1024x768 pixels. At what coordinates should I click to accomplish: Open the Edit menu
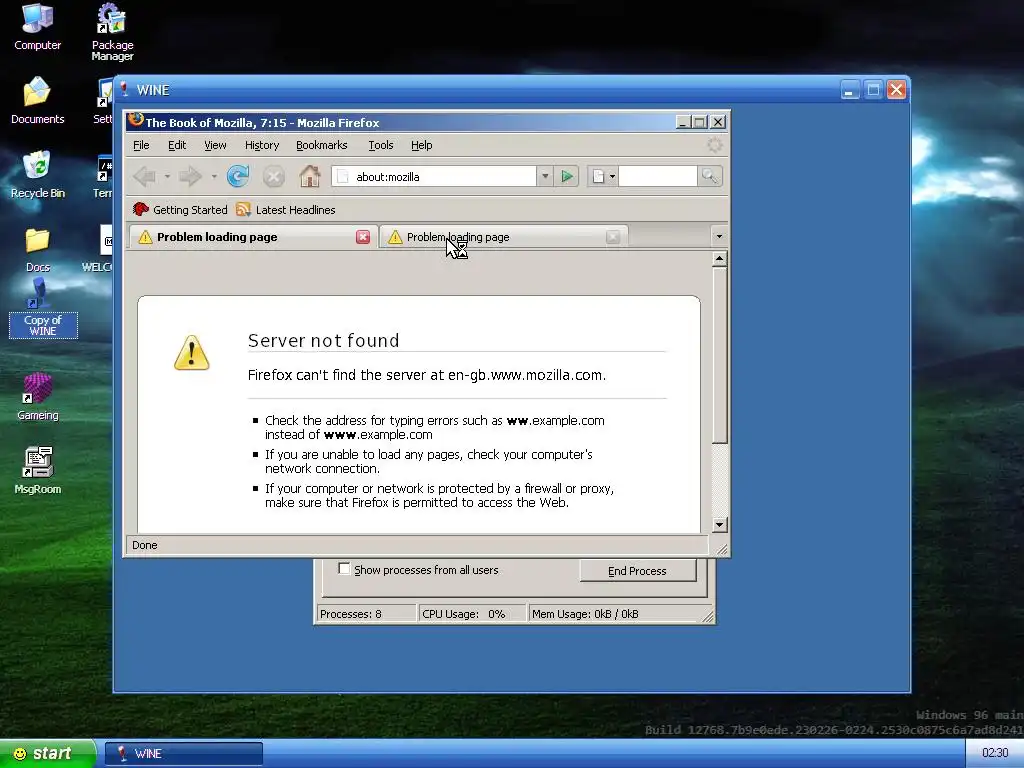click(x=177, y=145)
